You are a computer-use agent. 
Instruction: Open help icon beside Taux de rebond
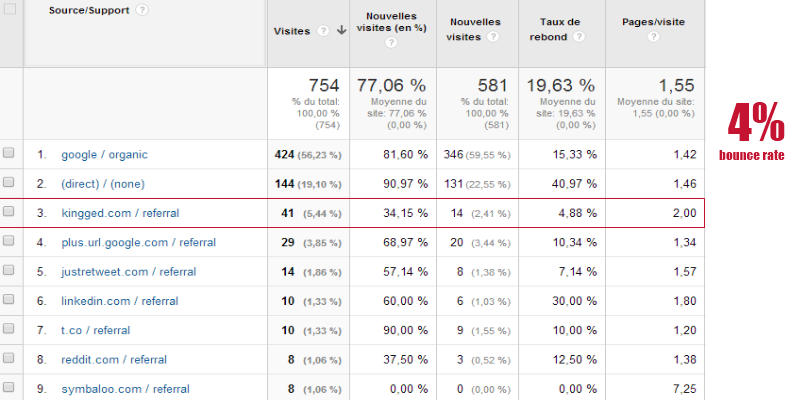click(579, 37)
